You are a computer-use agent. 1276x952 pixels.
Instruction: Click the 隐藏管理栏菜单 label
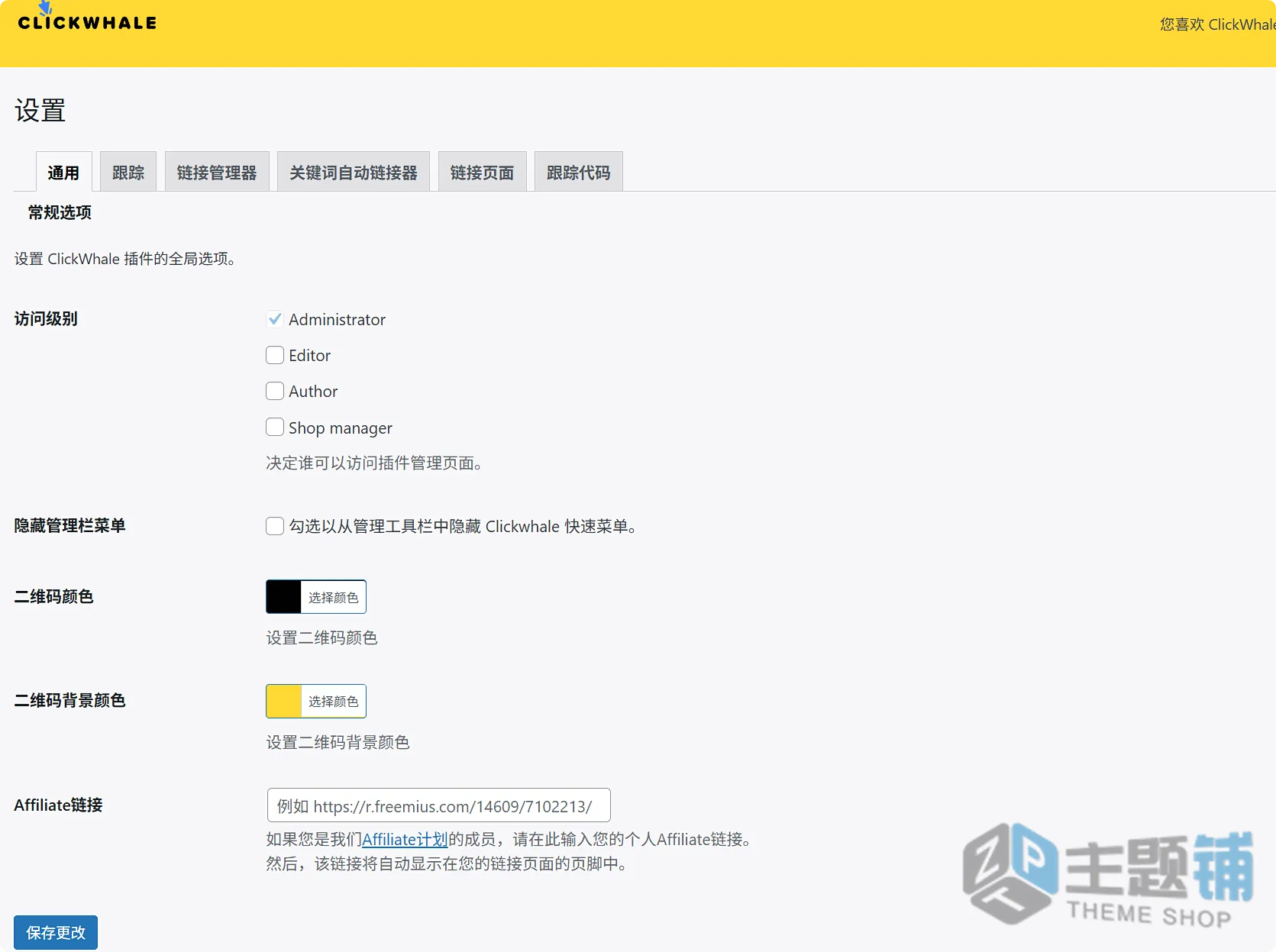69,525
